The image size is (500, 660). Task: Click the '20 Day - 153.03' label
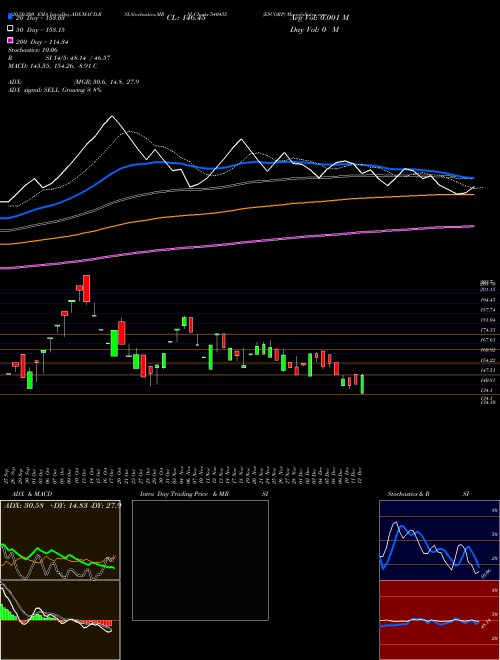point(40,18)
